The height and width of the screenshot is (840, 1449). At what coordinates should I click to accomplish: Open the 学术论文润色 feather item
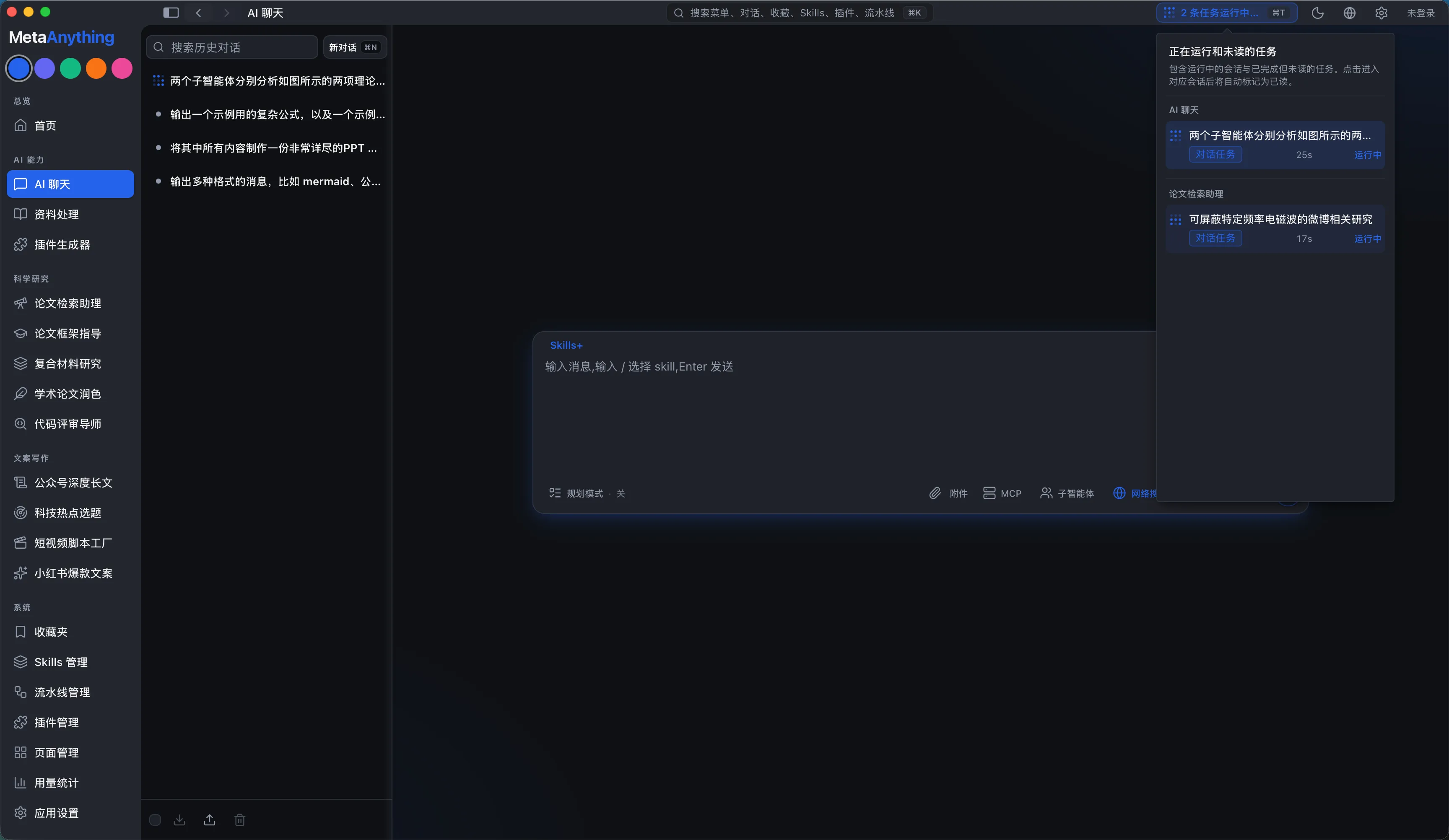click(x=70, y=394)
